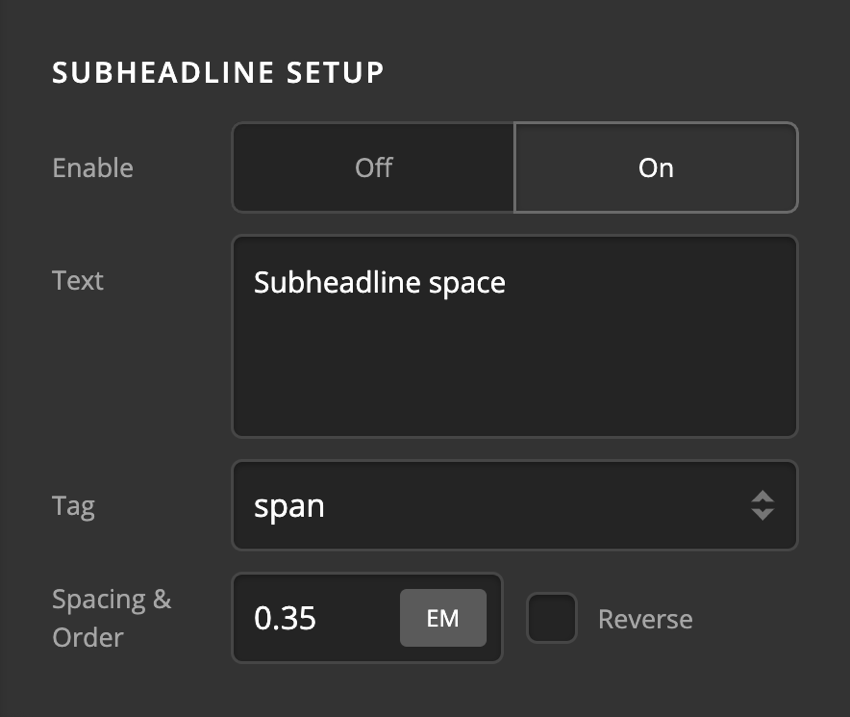
Task: Click the Tag field label
Action: click(x=73, y=507)
